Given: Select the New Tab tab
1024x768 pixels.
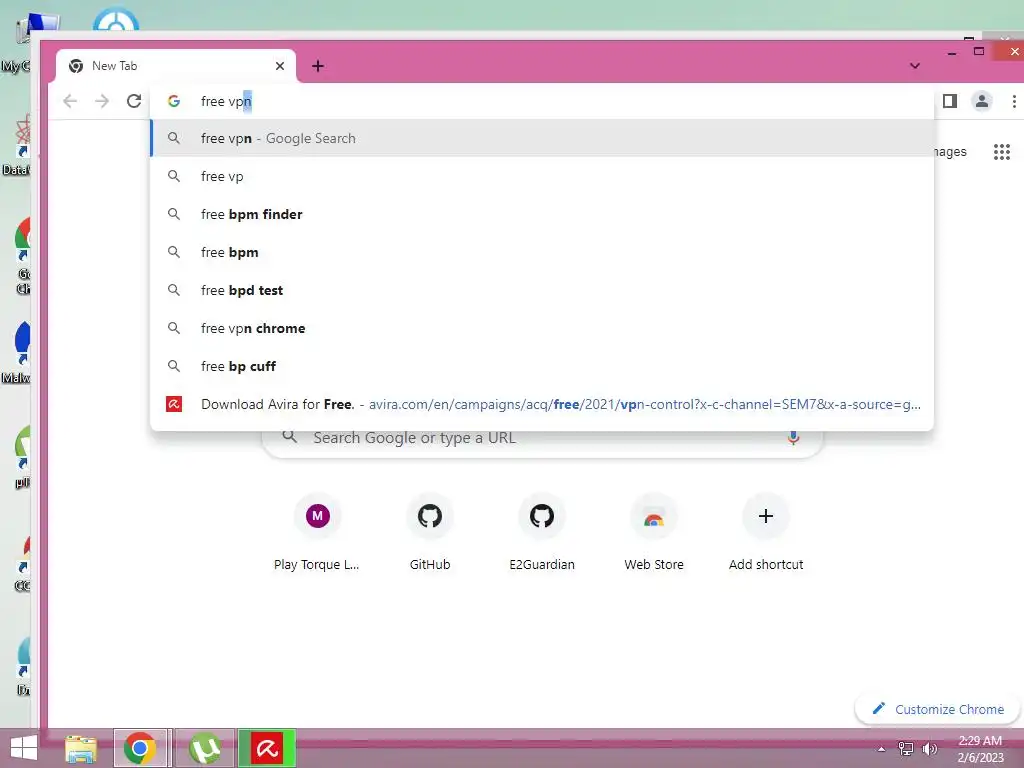Looking at the screenshot, I should click(176, 66).
